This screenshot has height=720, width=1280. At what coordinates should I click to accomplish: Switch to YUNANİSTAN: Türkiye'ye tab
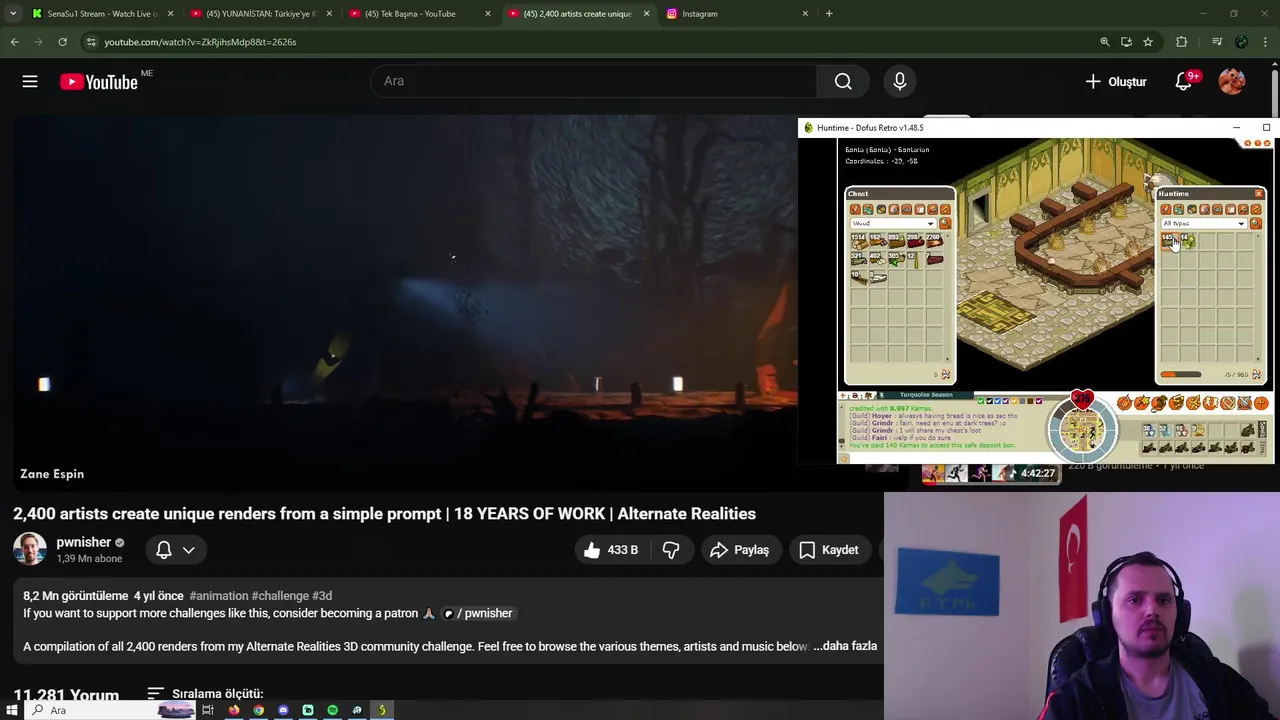coord(261,14)
